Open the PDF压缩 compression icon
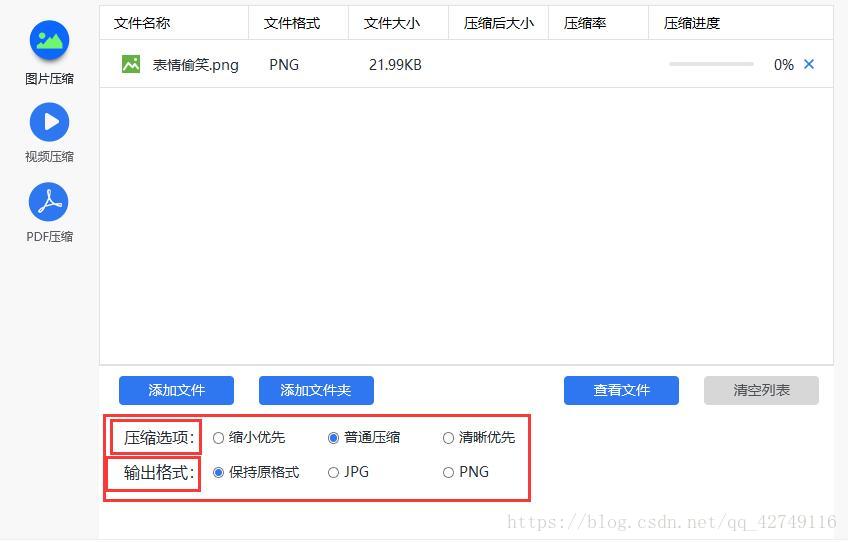The width and height of the screenshot is (848, 542). [x=49, y=202]
